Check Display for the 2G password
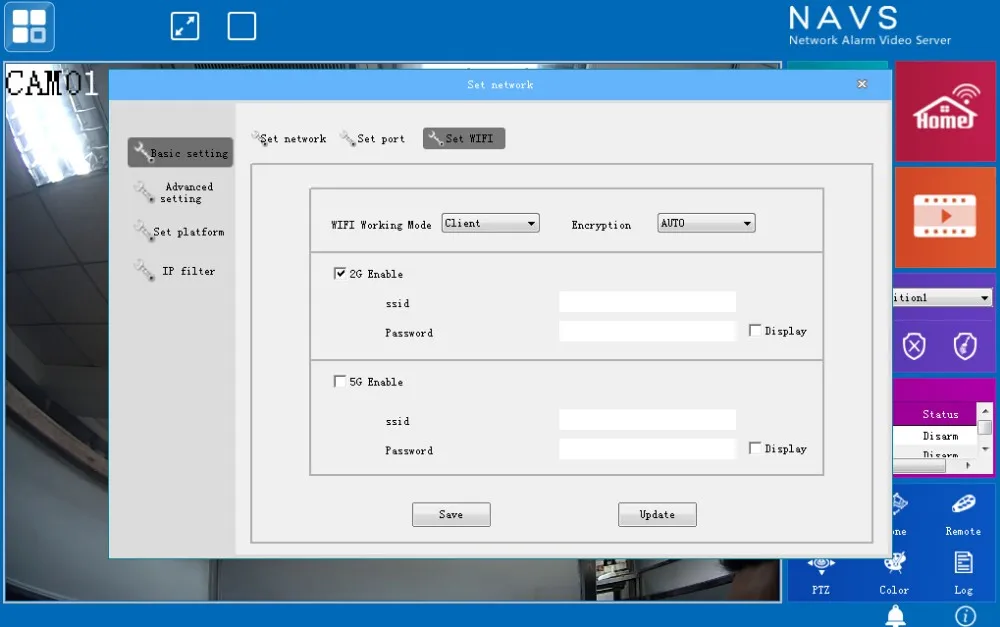Image resolution: width=1000 pixels, height=627 pixels. click(755, 330)
